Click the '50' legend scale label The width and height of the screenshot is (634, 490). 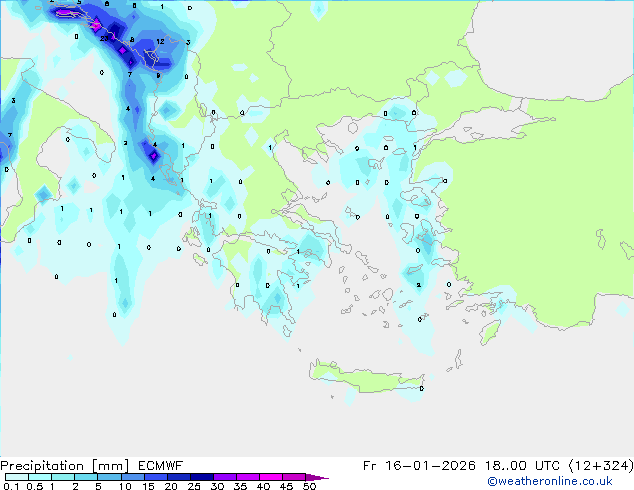point(309,486)
